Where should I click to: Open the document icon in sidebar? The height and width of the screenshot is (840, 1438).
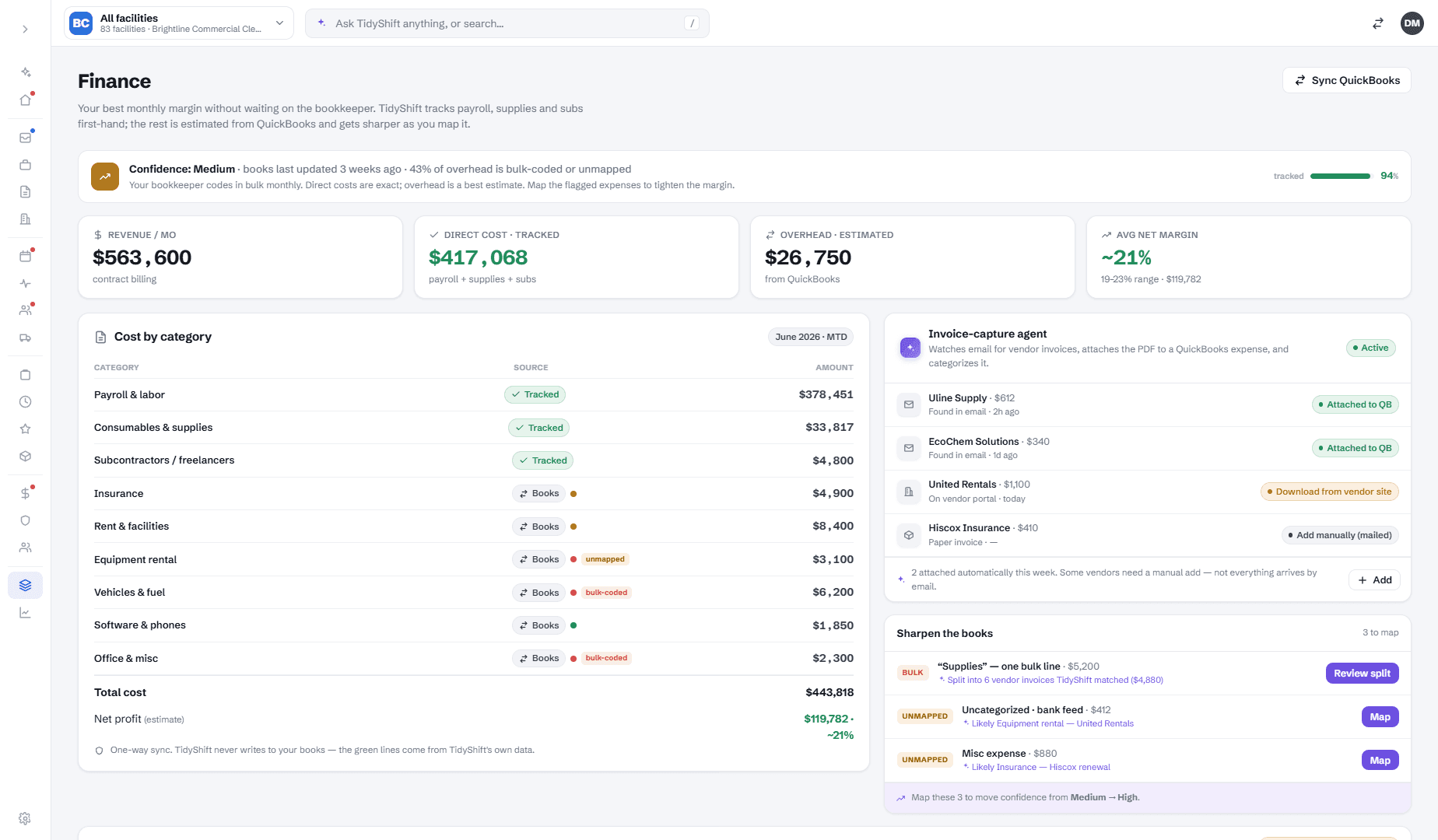(x=25, y=192)
